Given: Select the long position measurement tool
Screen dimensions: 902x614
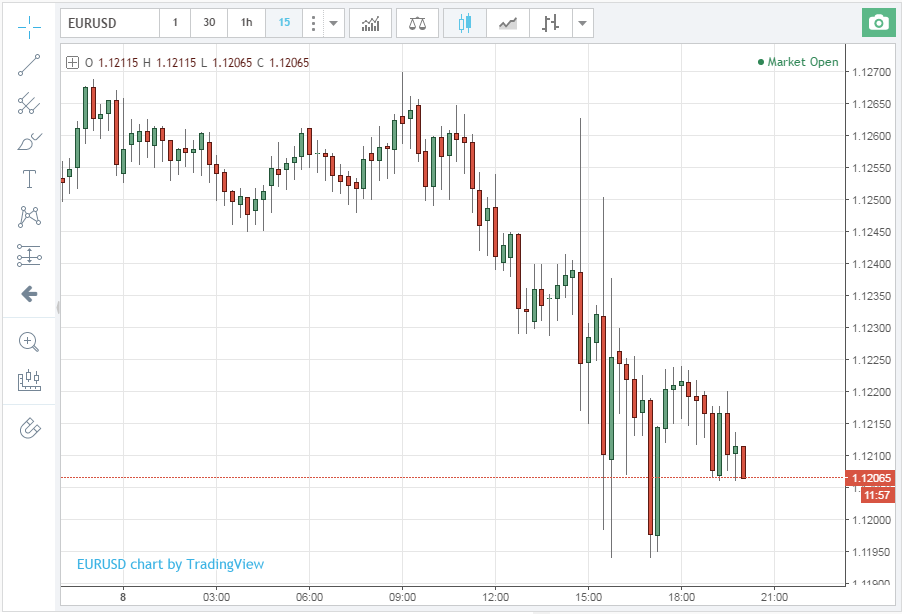Looking at the screenshot, I should (29, 255).
